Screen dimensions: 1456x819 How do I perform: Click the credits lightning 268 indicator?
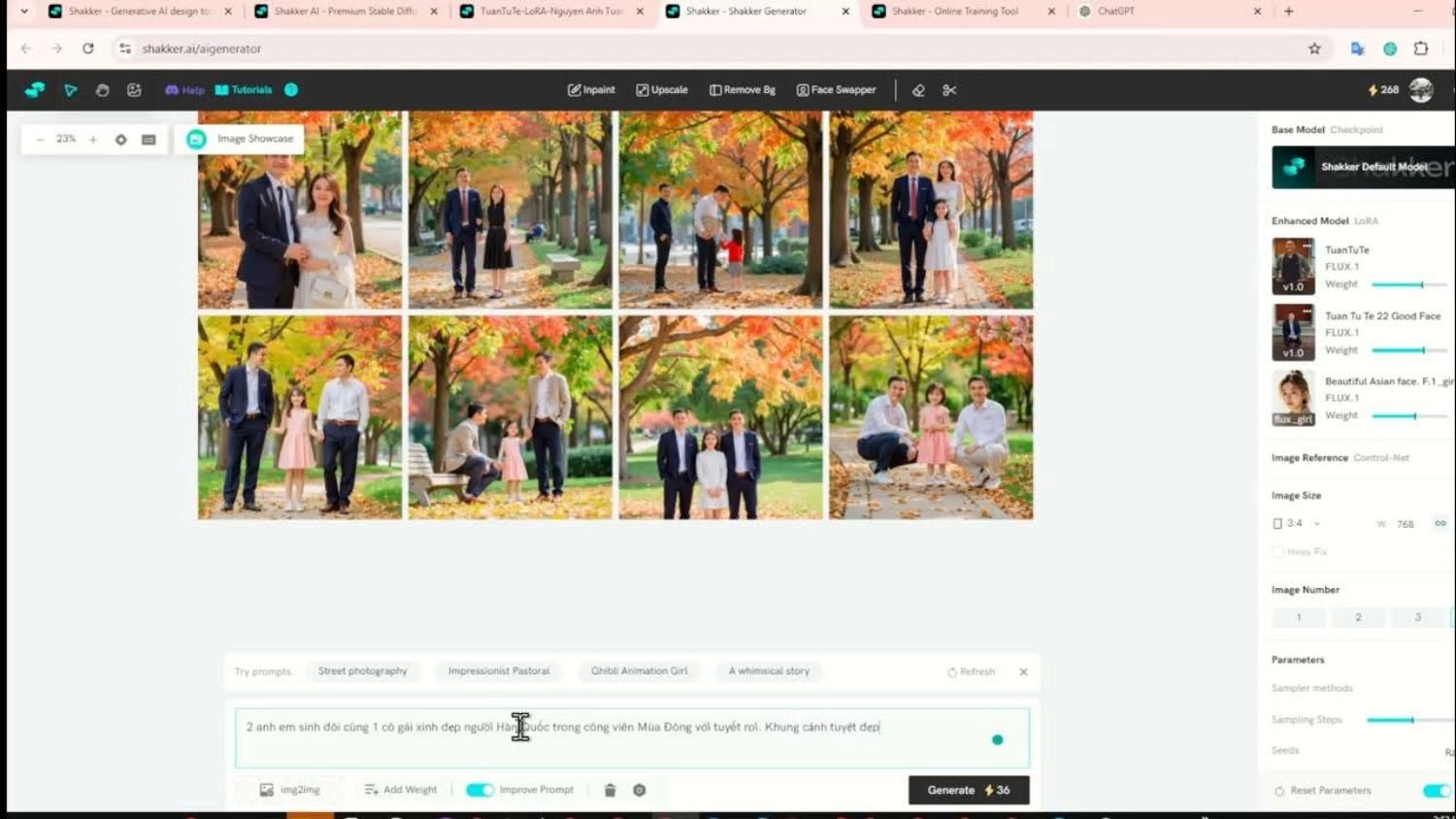click(x=1383, y=89)
